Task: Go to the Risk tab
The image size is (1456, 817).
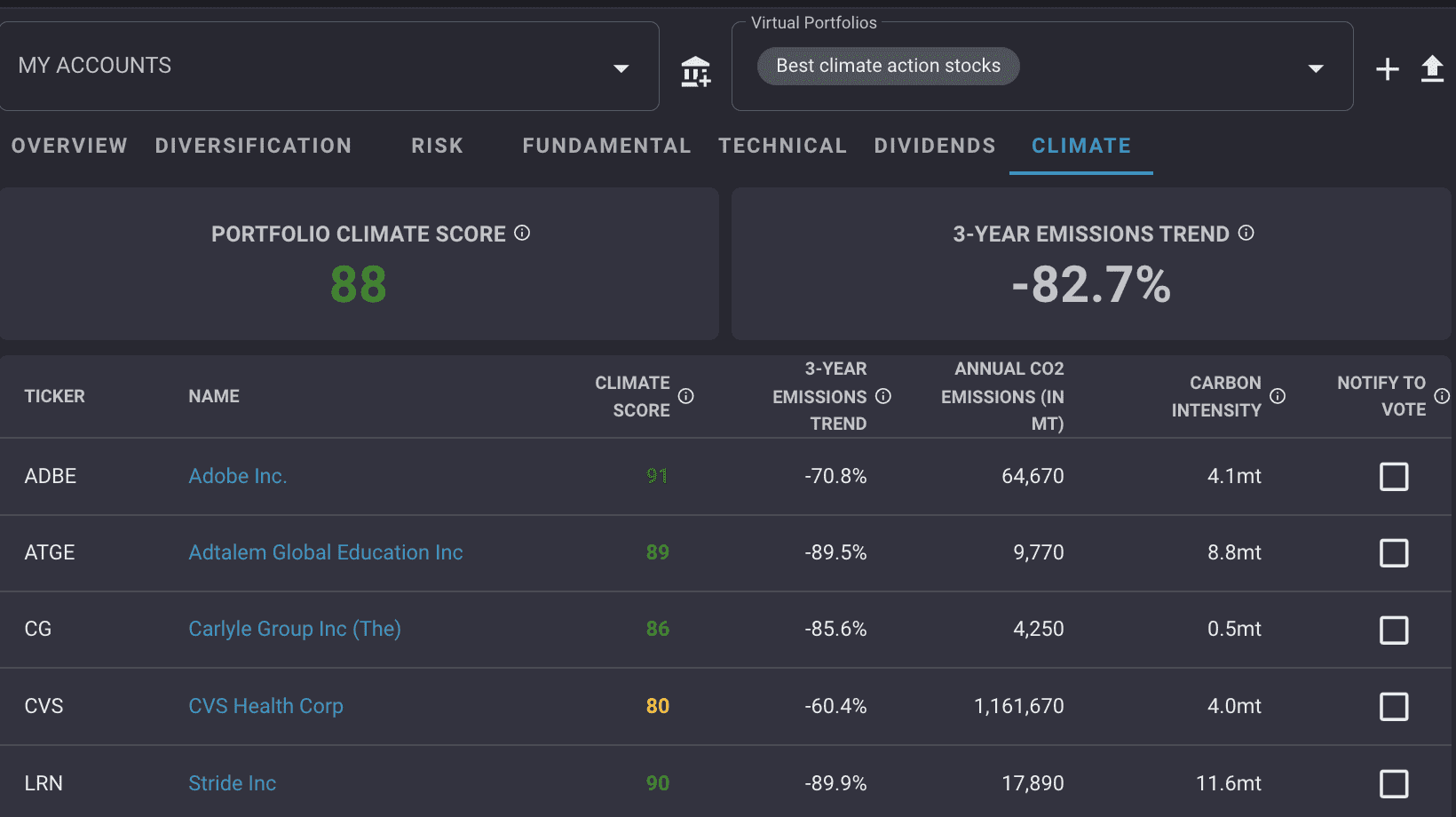Action: click(x=437, y=146)
